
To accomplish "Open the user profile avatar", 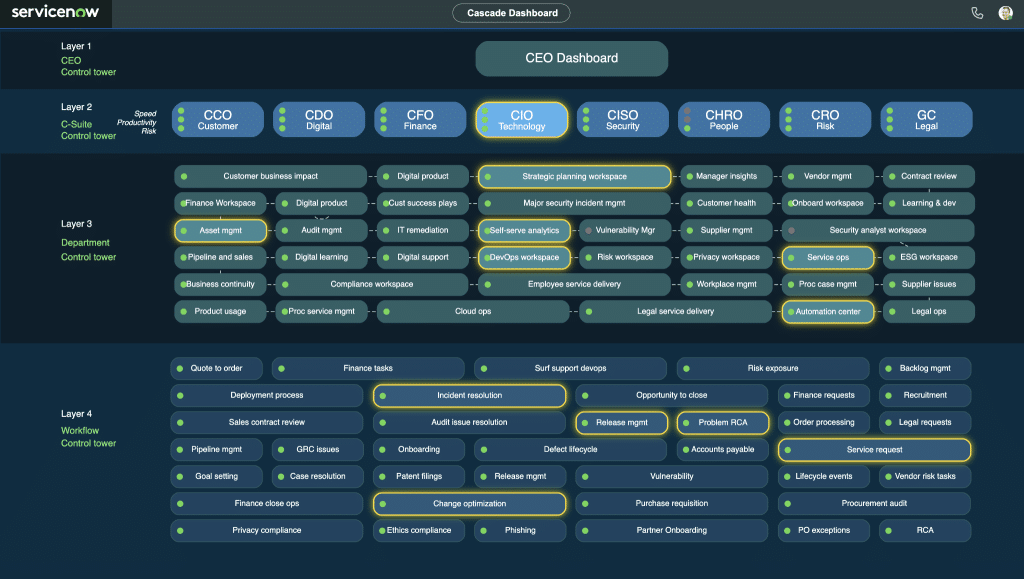I will (x=1005, y=13).
